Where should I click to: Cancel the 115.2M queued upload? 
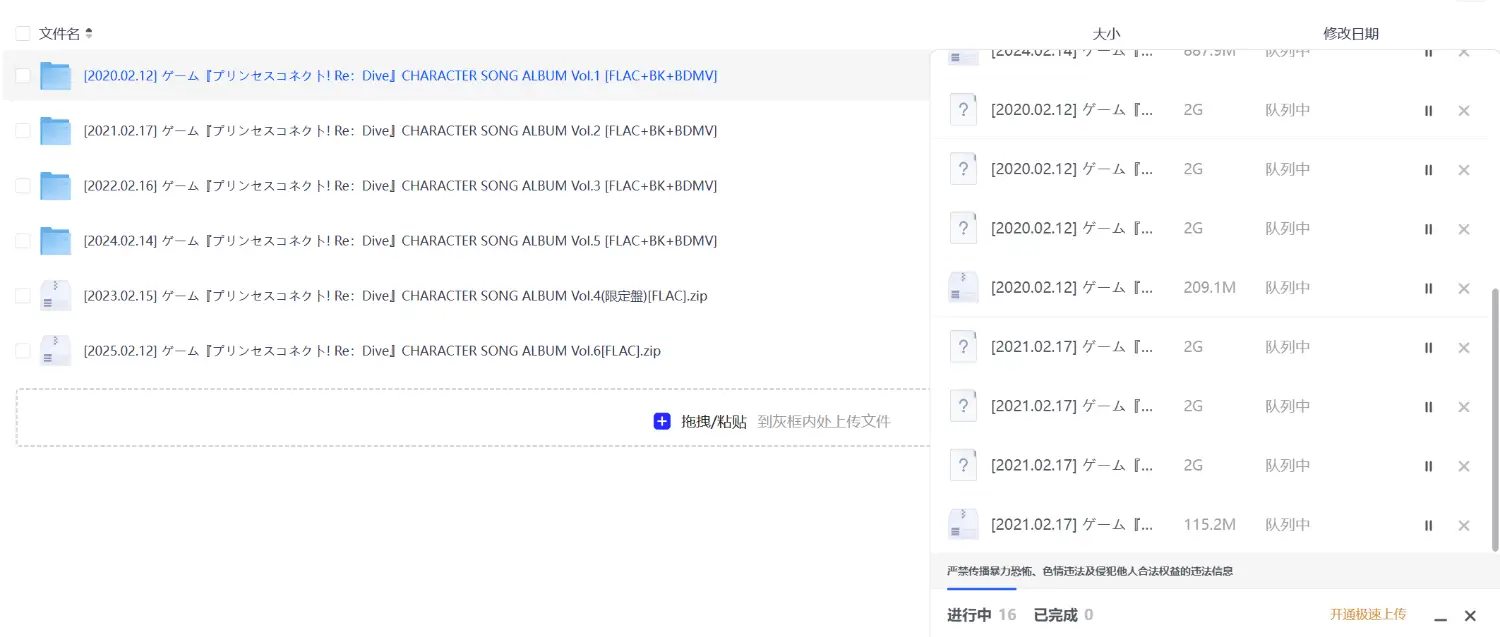tap(1464, 525)
